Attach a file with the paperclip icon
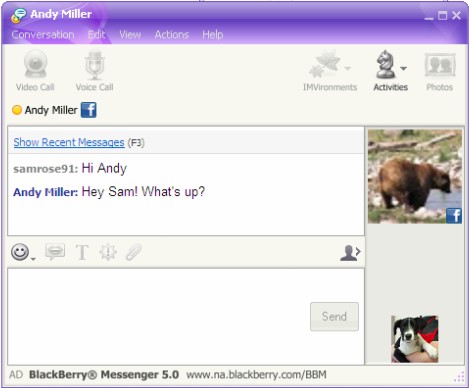Image resolution: width=469 pixels, height=388 pixels. point(134,252)
